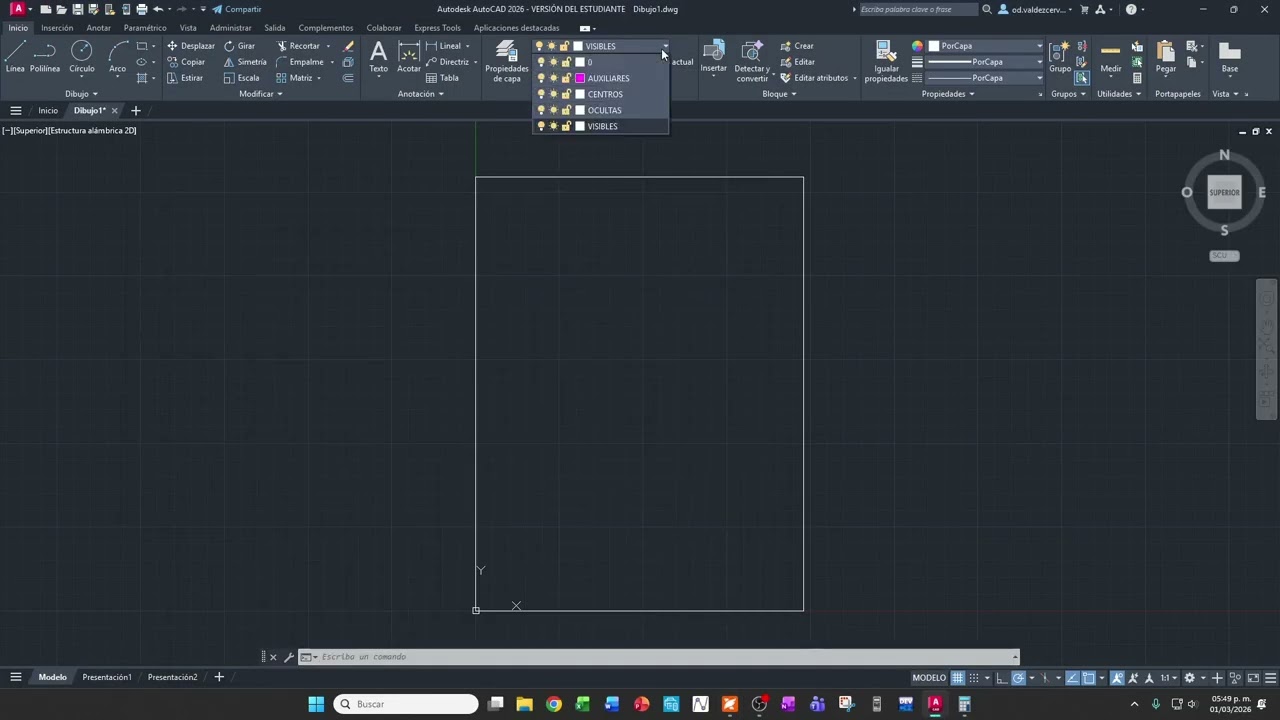Toggle snap mode dots in status bar
The image size is (1280, 720).
point(974,678)
